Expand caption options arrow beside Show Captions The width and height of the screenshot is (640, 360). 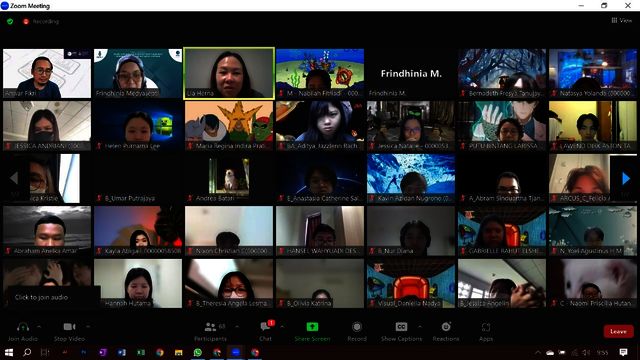pos(420,327)
